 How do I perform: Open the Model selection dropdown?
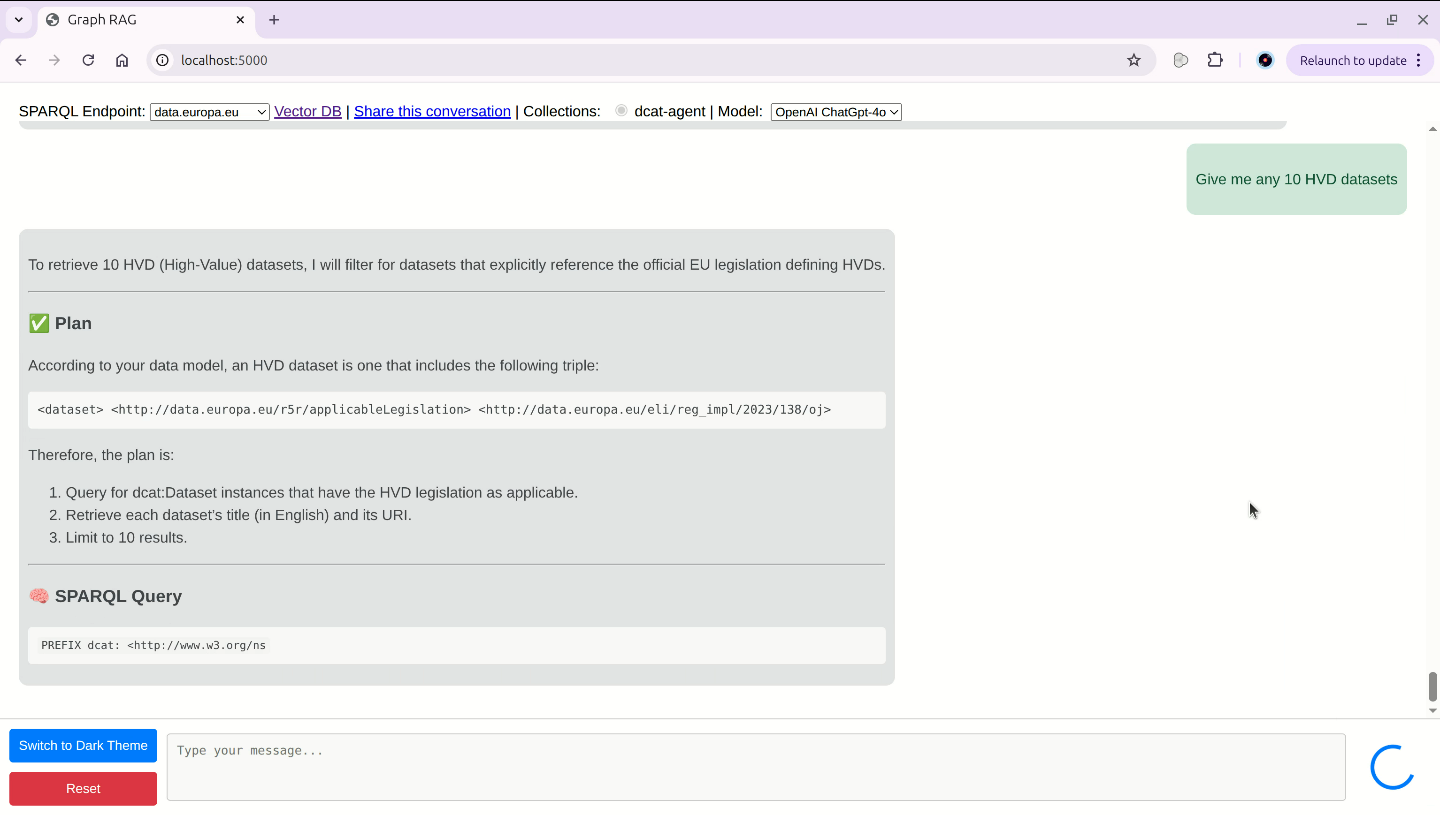[x=836, y=112]
